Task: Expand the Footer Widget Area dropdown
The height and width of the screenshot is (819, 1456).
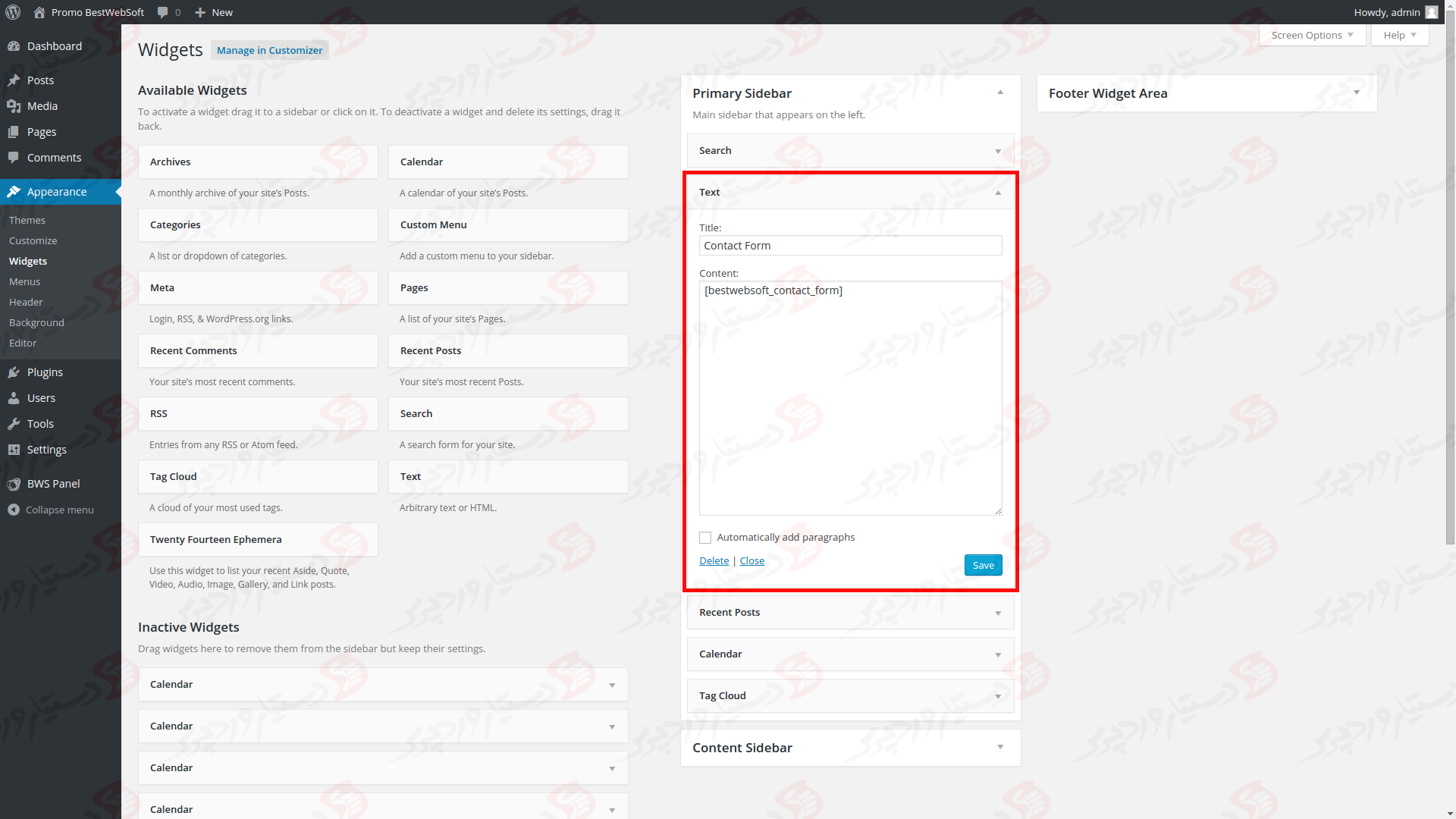Action: 1355,92
